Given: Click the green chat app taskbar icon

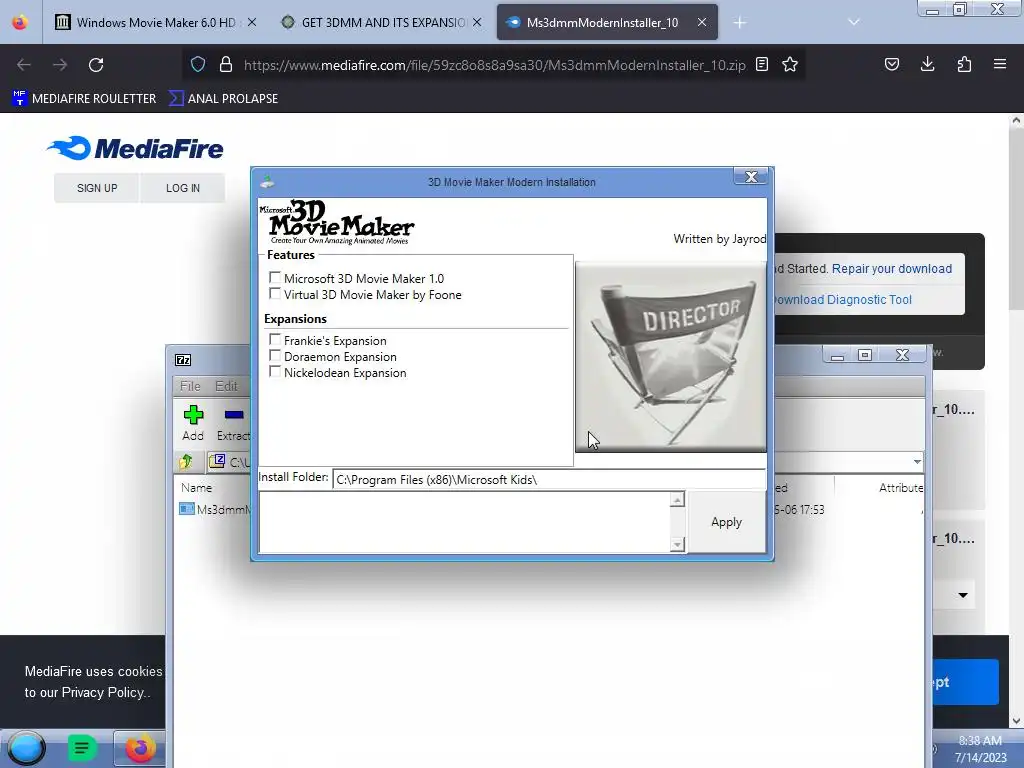Looking at the screenshot, I should pyautogui.click(x=82, y=748).
